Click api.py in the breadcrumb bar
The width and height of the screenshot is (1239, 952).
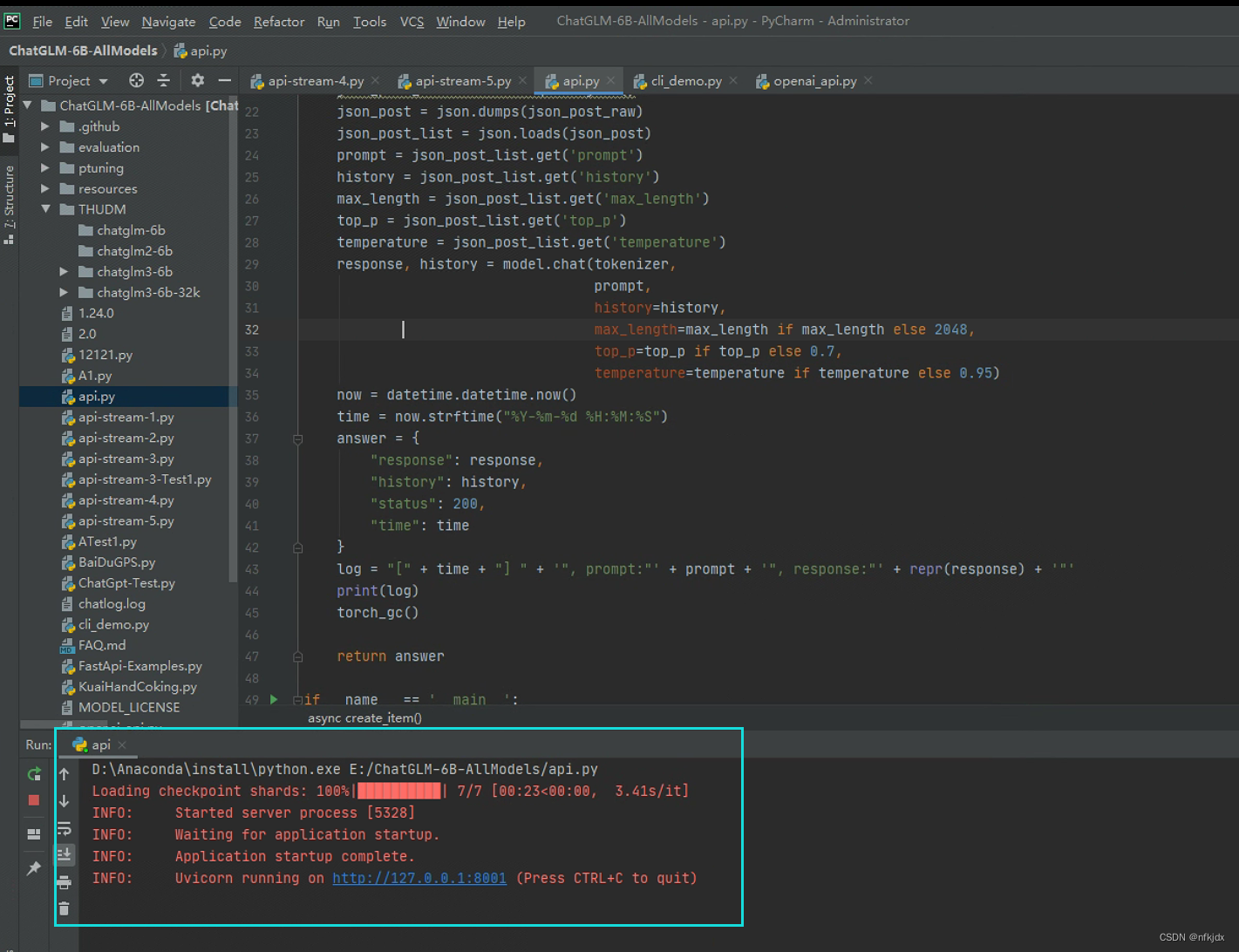[x=201, y=51]
